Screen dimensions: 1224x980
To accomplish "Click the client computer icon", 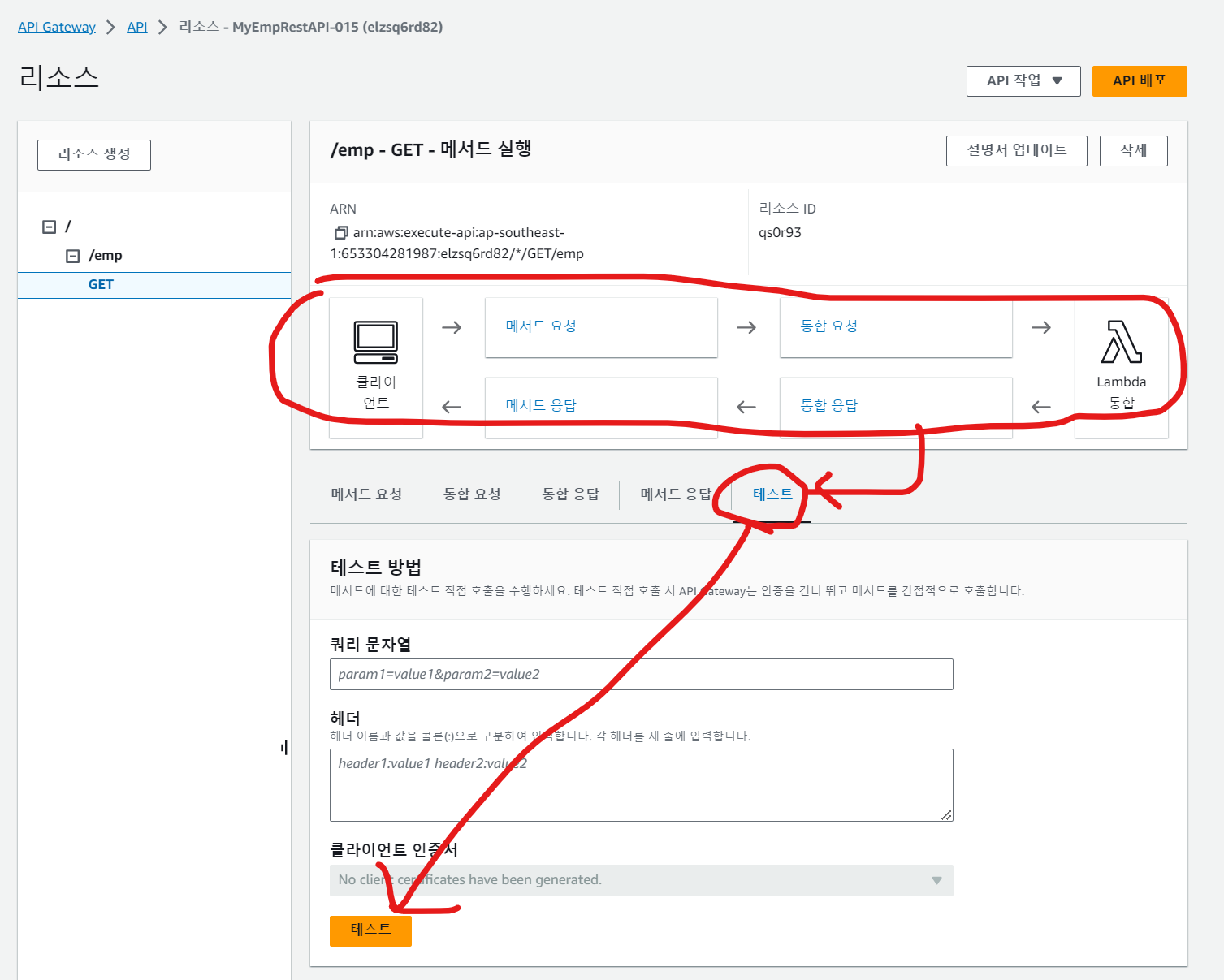I will coord(376,343).
